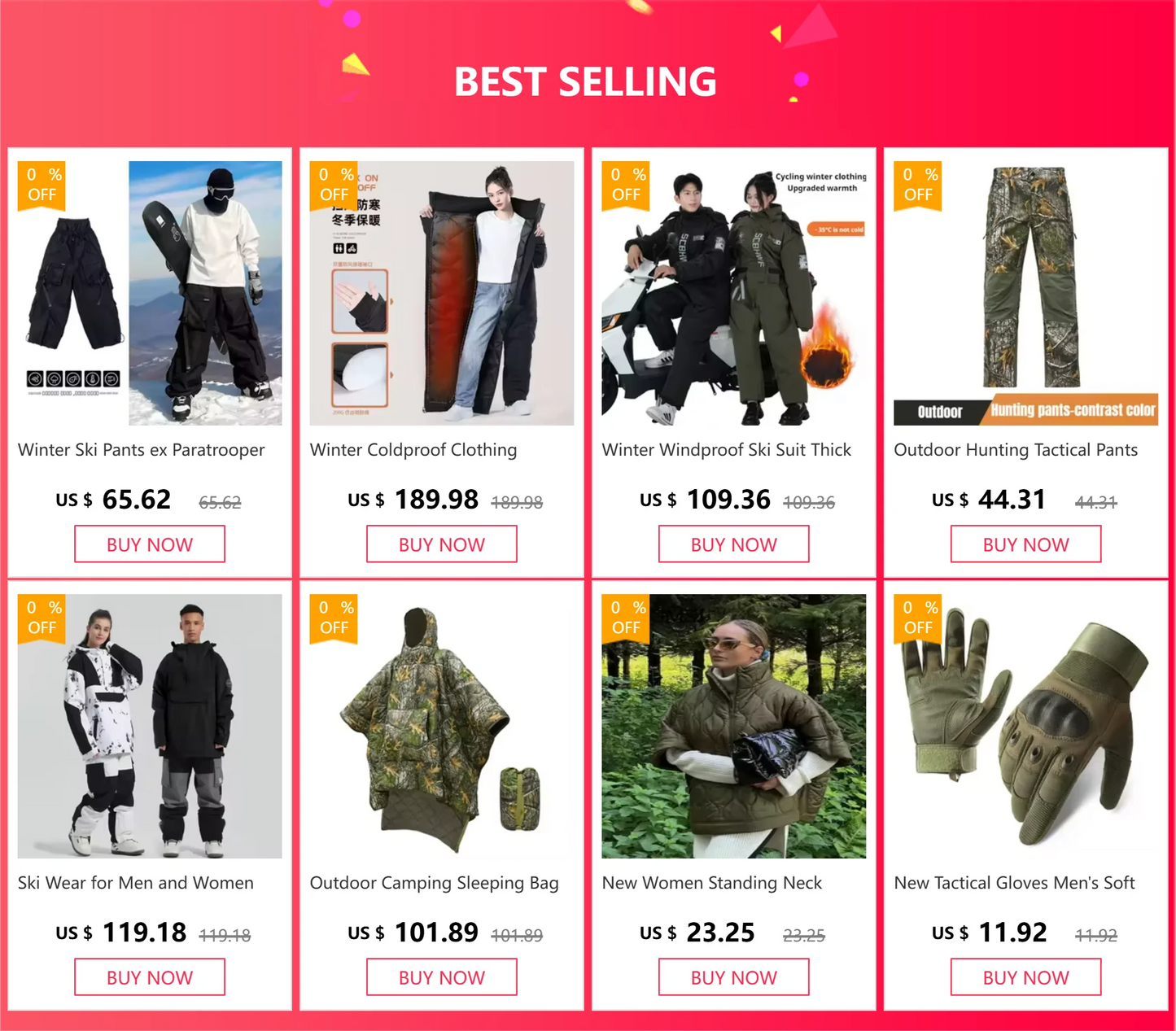Open New Tactical Gloves Men's Soft title
This screenshot has width=1176, height=1031.
pos(1015,883)
